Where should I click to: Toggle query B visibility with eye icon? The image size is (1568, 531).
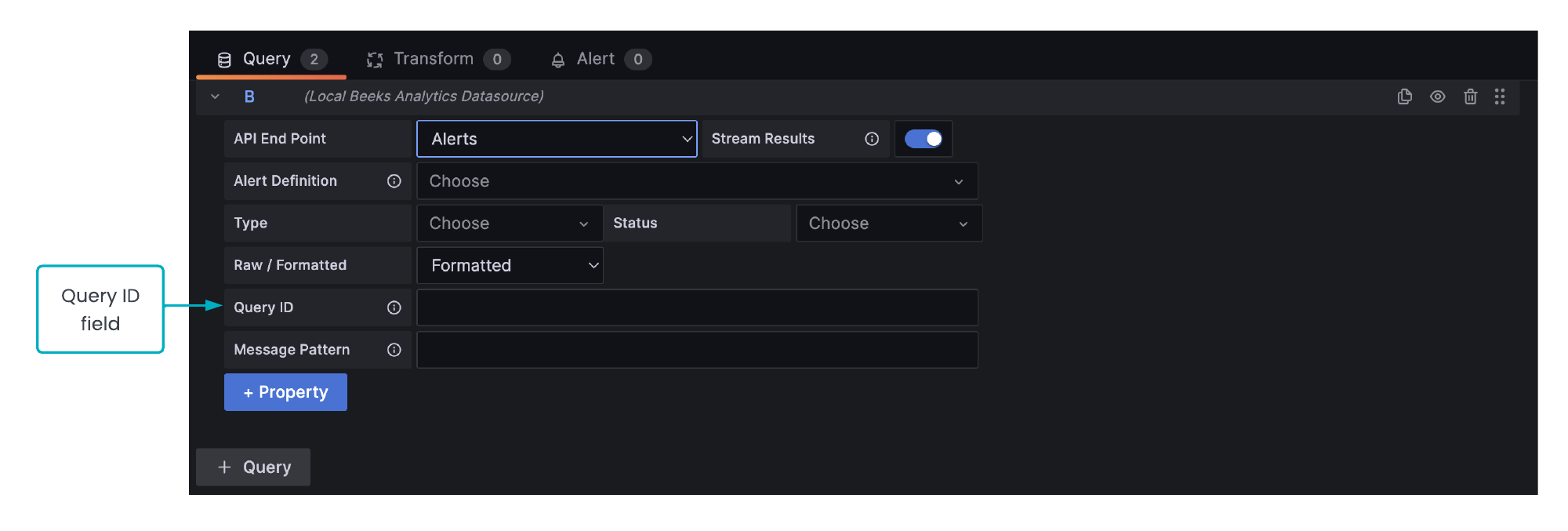click(x=1437, y=96)
